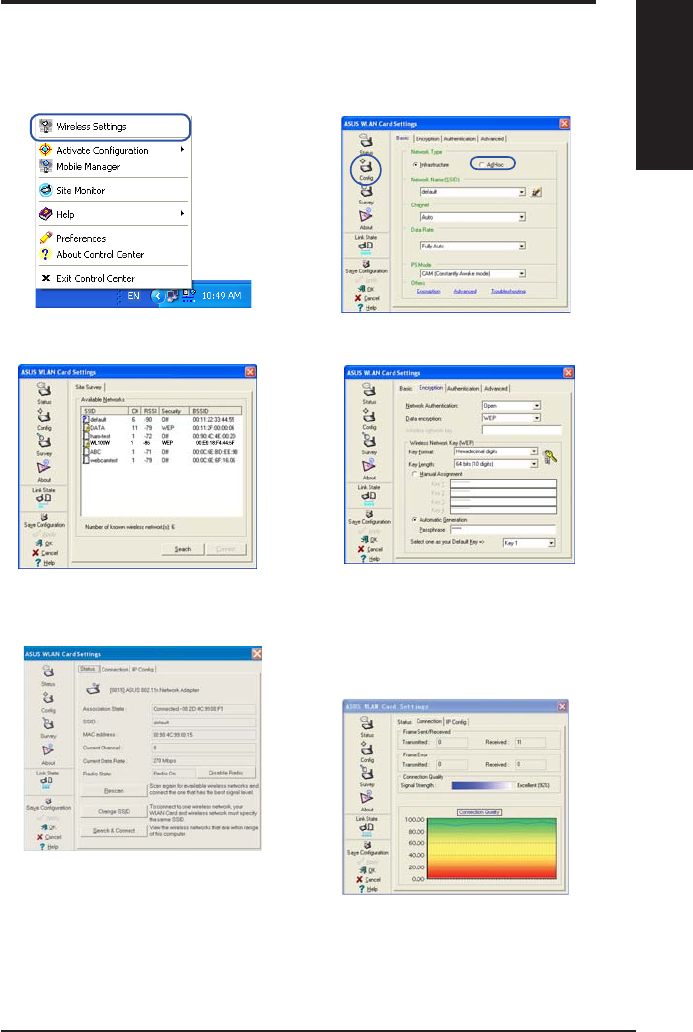Click the Help icon in Encryption tab window
The image size is (693, 1032).
(x=369, y=559)
